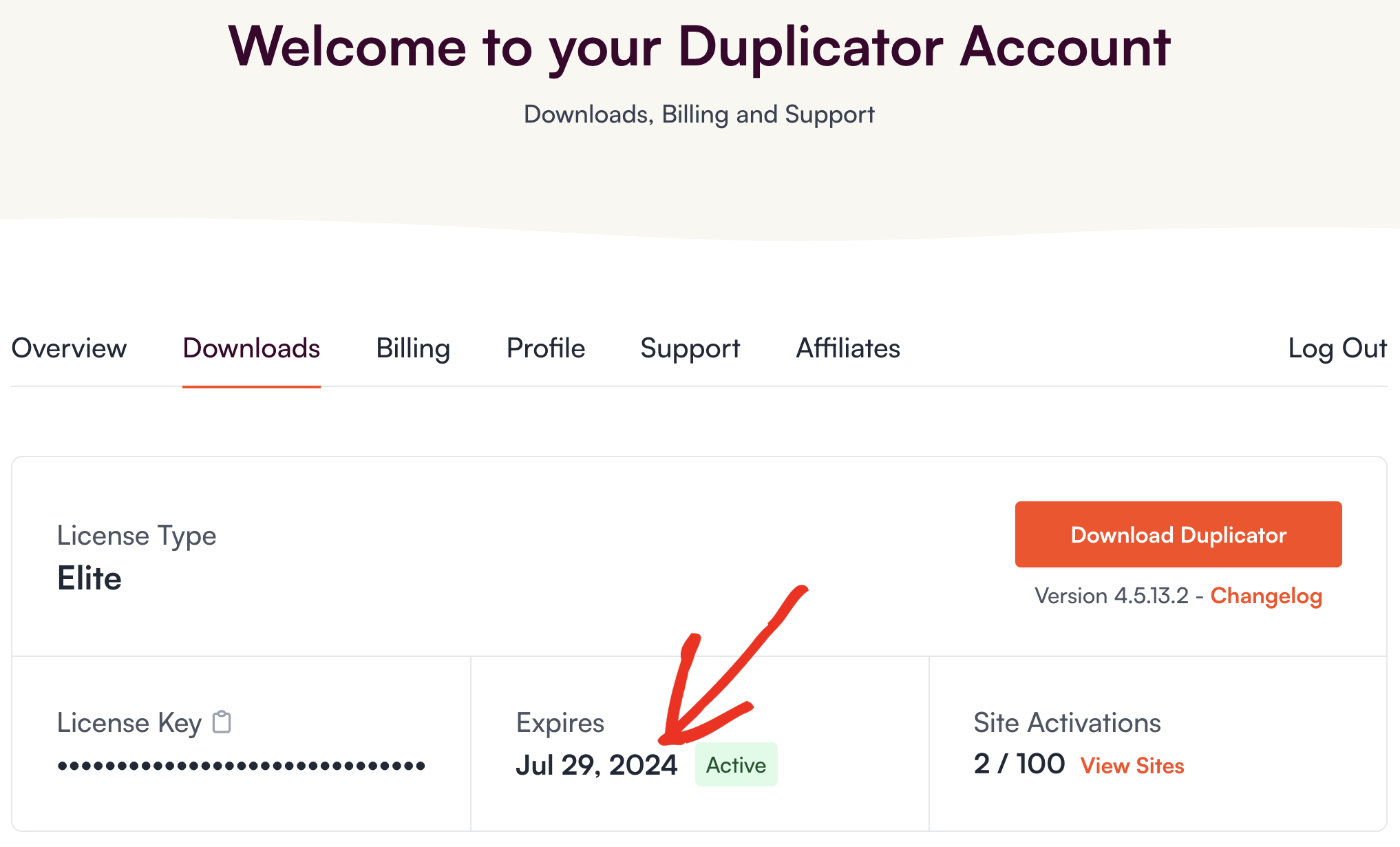The width and height of the screenshot is (1400, 847).
Task: Click the Site Activations label
Action: [x=1068, y=723]
